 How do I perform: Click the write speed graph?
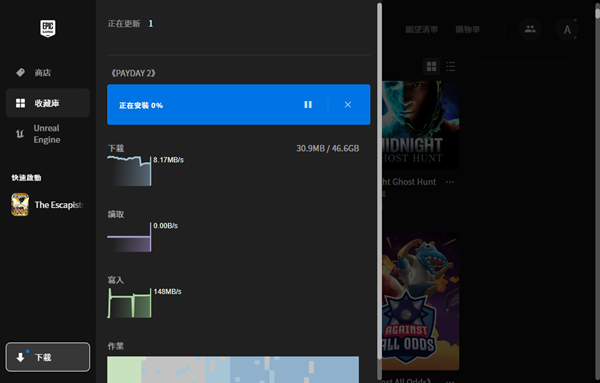coord(129,303)
